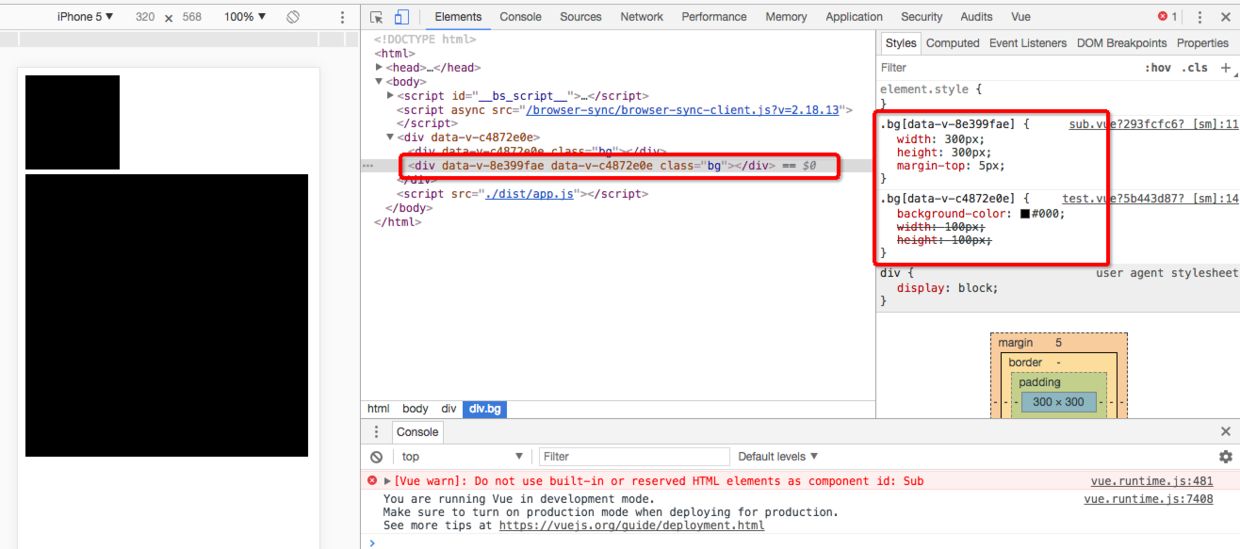
Task: Click the Styles filter input field
Action: point(1008,68)
